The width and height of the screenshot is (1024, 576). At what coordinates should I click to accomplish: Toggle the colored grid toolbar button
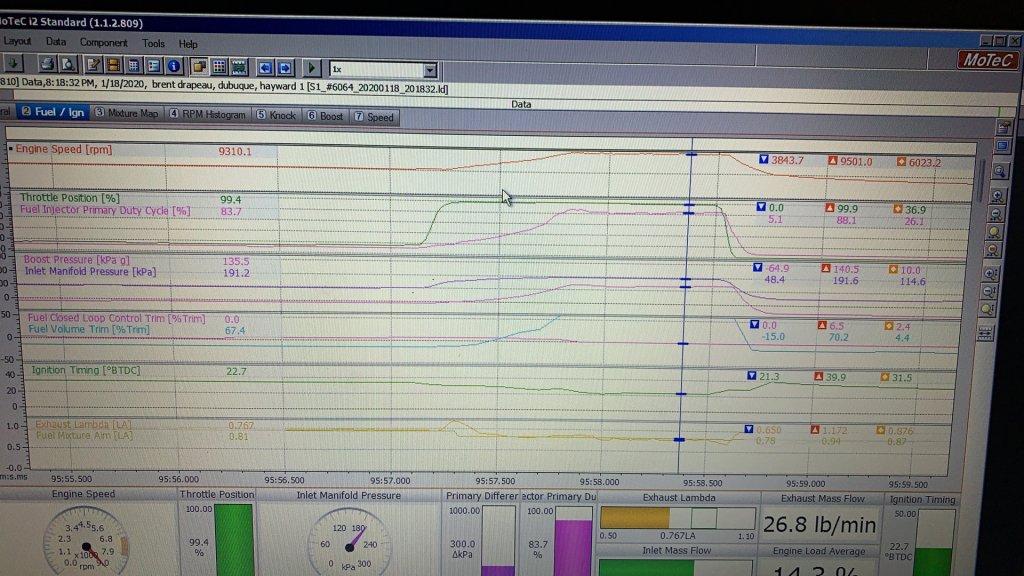coord(219,67)
